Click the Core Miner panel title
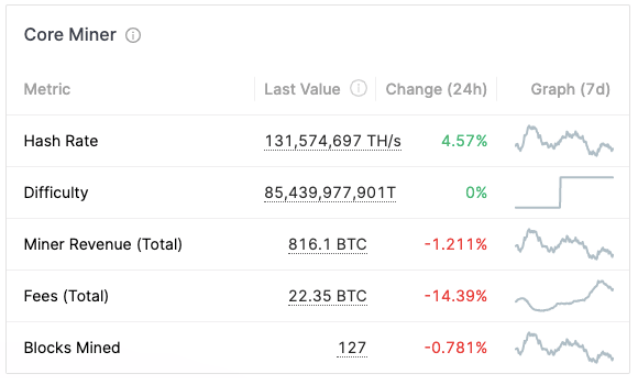 point(70,35)
